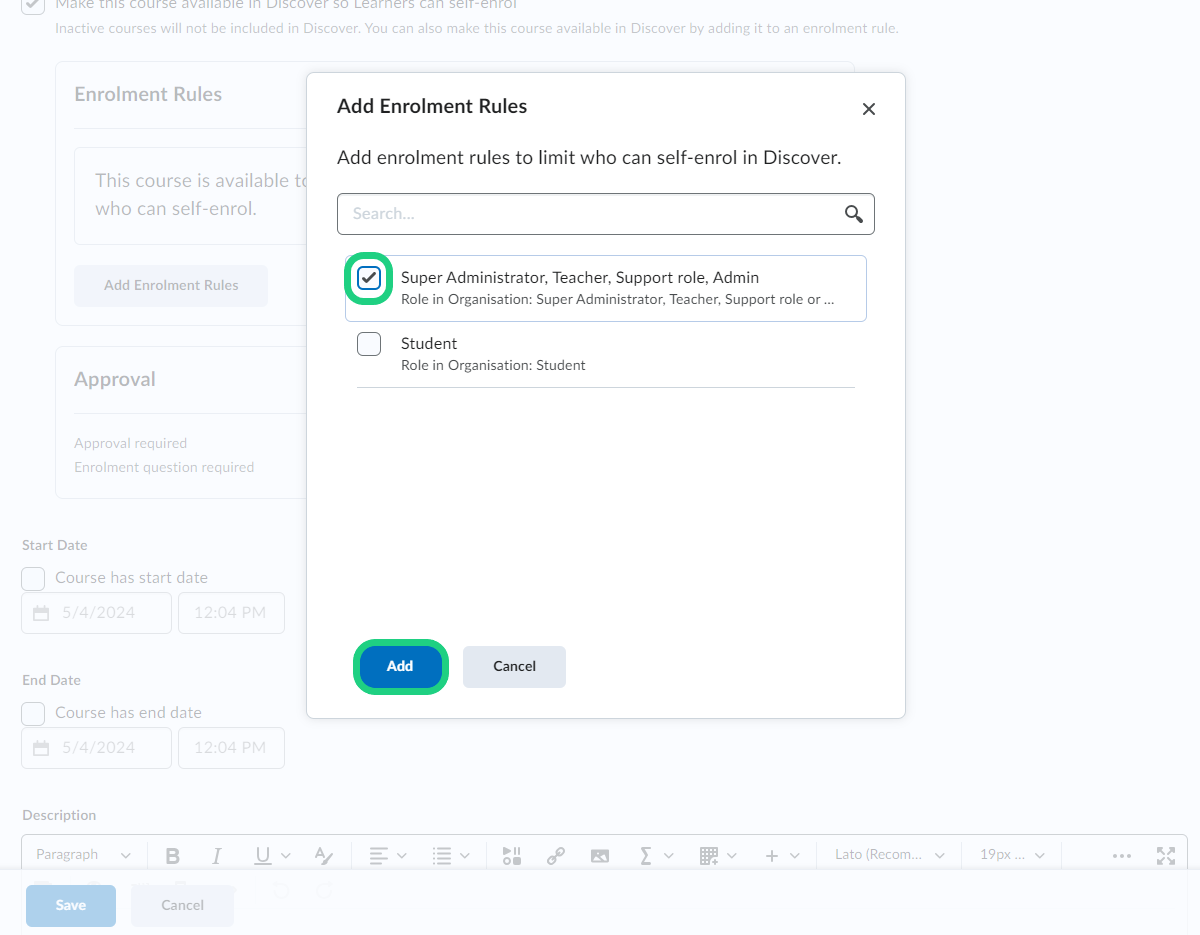
Task: Click the blue Add button
Action: click(x=400, y=666)
